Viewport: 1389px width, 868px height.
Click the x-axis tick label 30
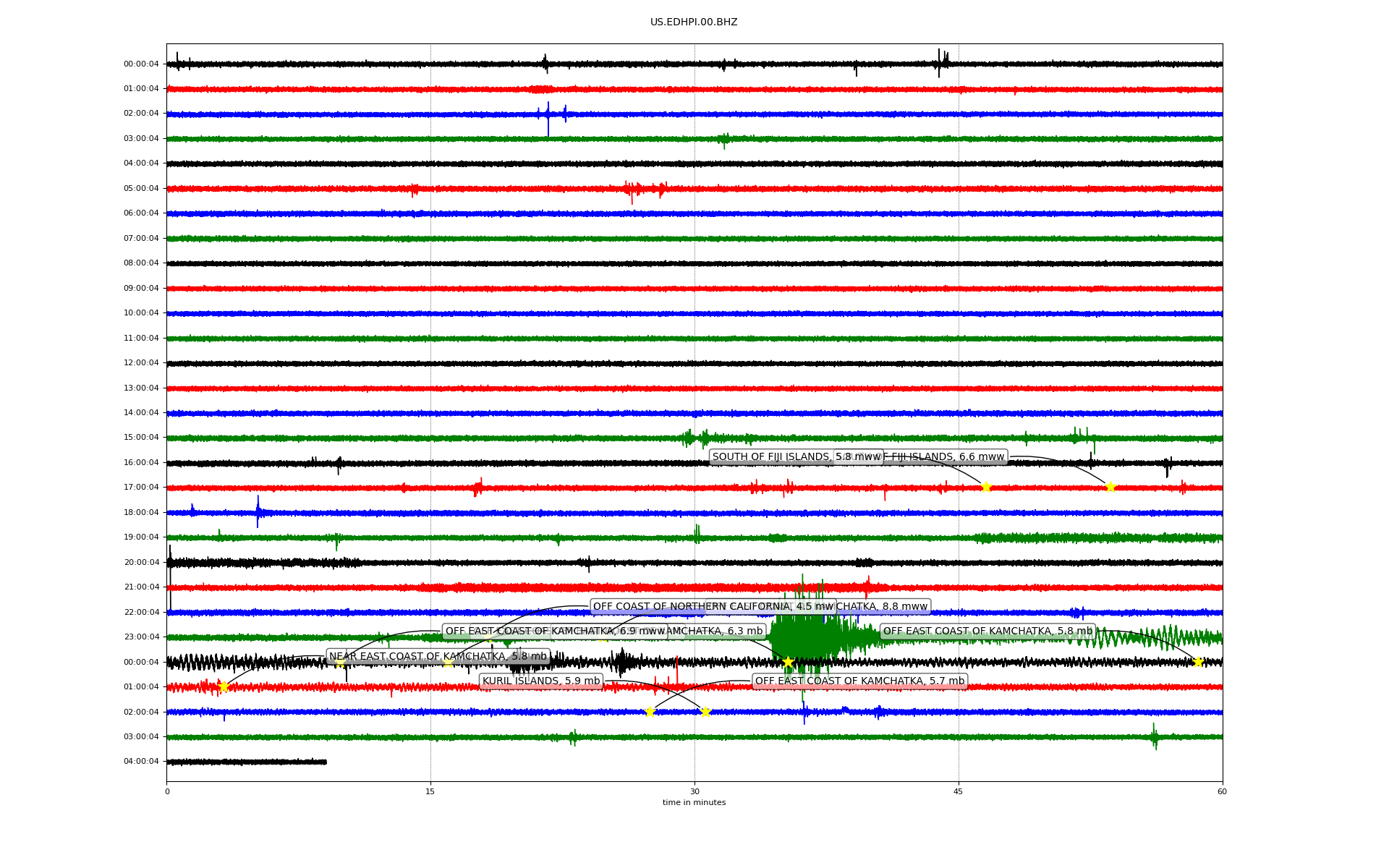pyautogui.click(x=694, y=791)
